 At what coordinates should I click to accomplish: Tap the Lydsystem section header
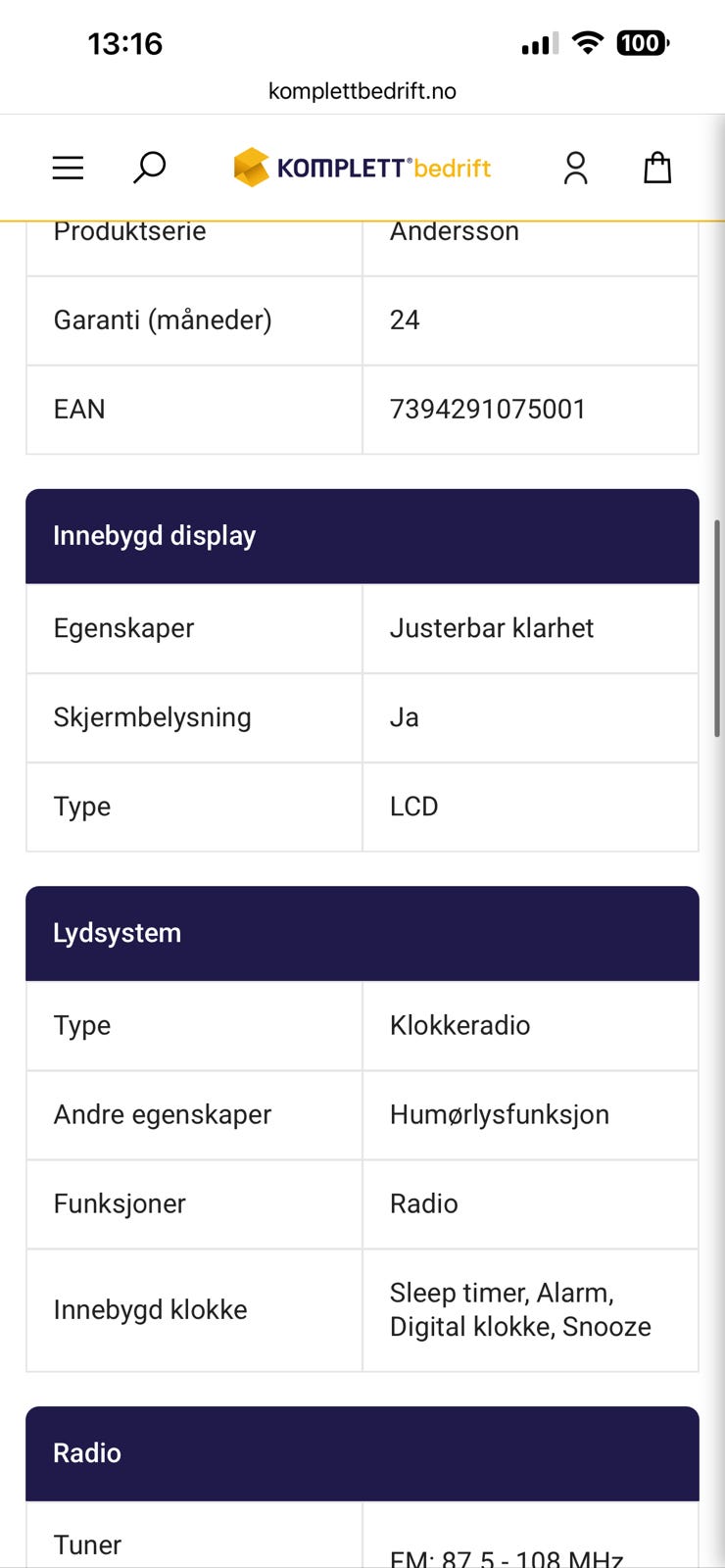pyautogui.click(x=362, y=933)
